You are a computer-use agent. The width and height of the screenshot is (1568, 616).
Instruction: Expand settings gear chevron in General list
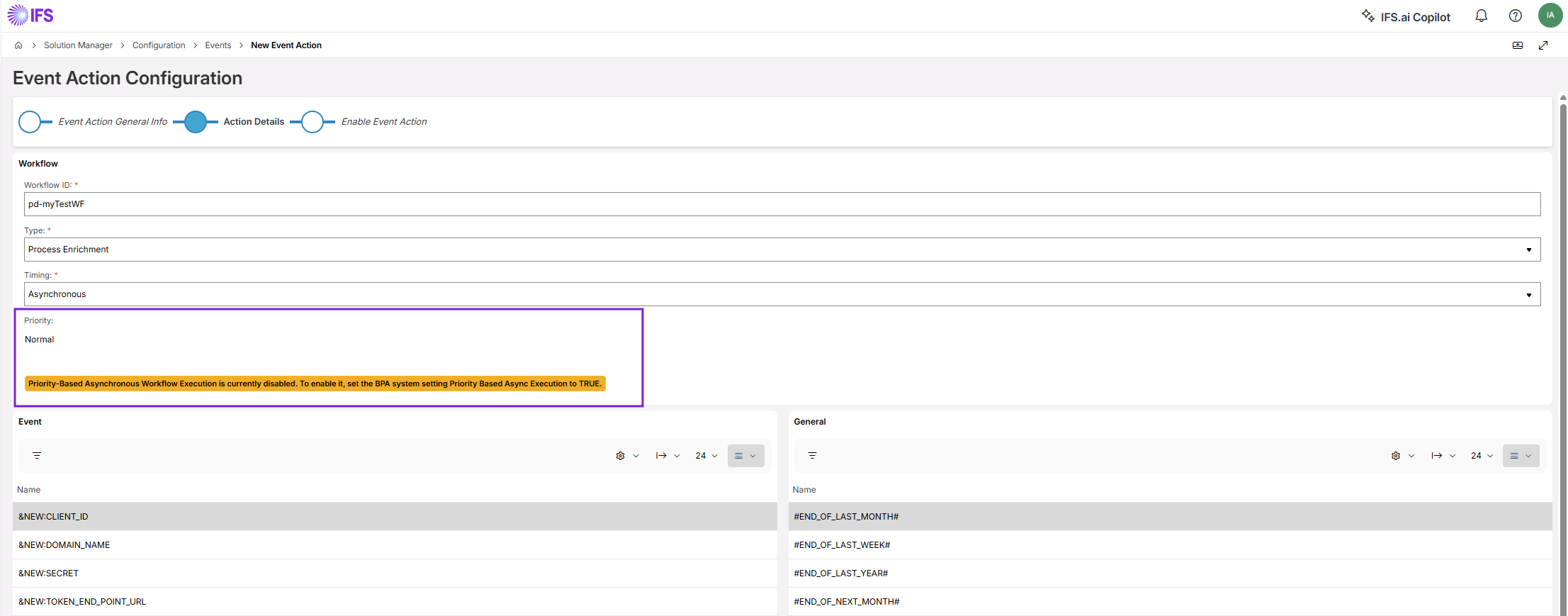point(1411,456)
